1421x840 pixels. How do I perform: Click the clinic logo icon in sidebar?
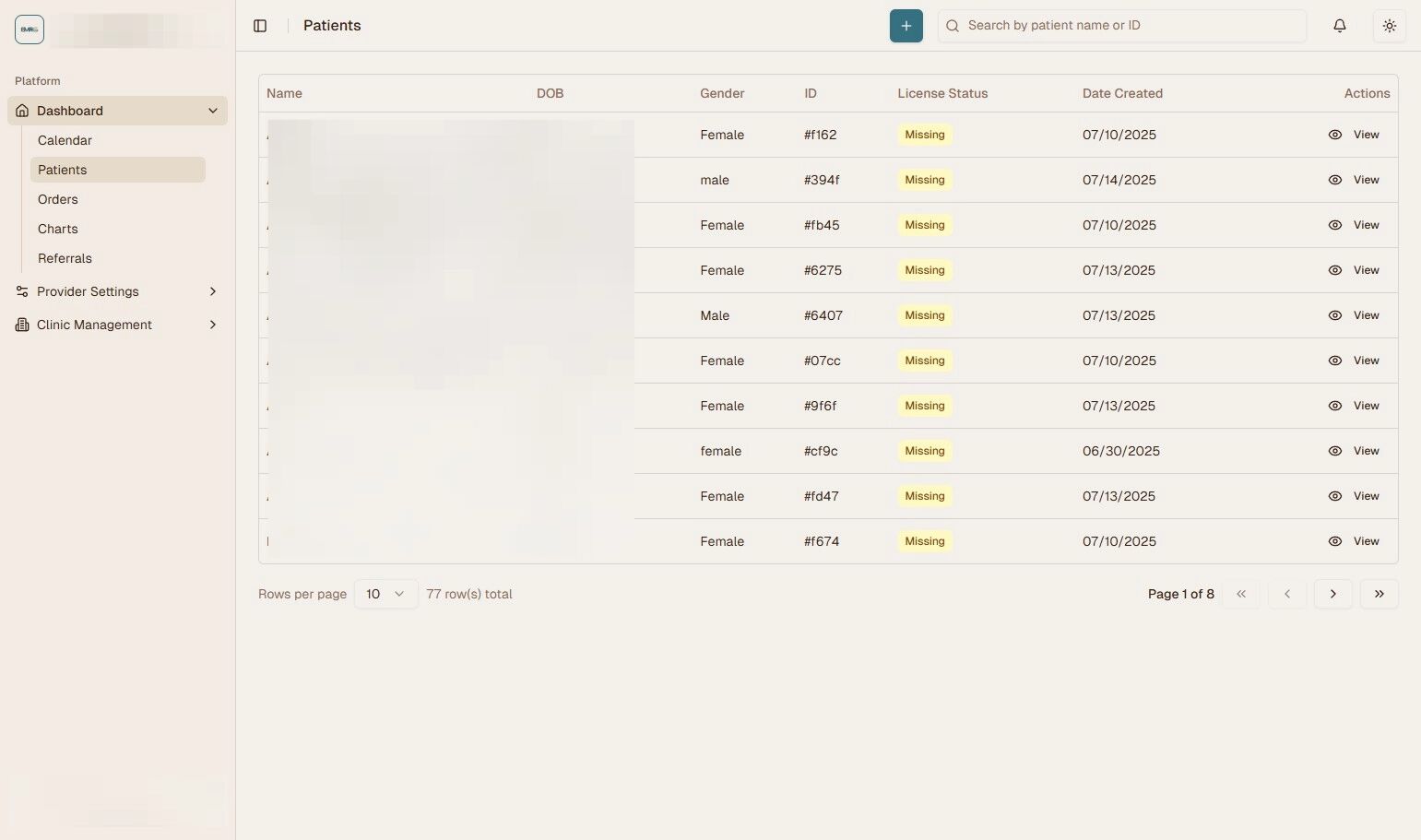(x=30, y=30)
